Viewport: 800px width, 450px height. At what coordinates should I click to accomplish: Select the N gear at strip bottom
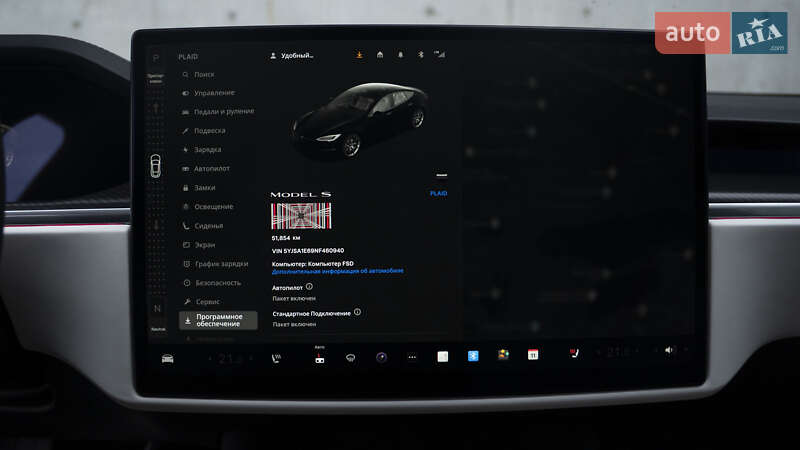coord(157,308)
